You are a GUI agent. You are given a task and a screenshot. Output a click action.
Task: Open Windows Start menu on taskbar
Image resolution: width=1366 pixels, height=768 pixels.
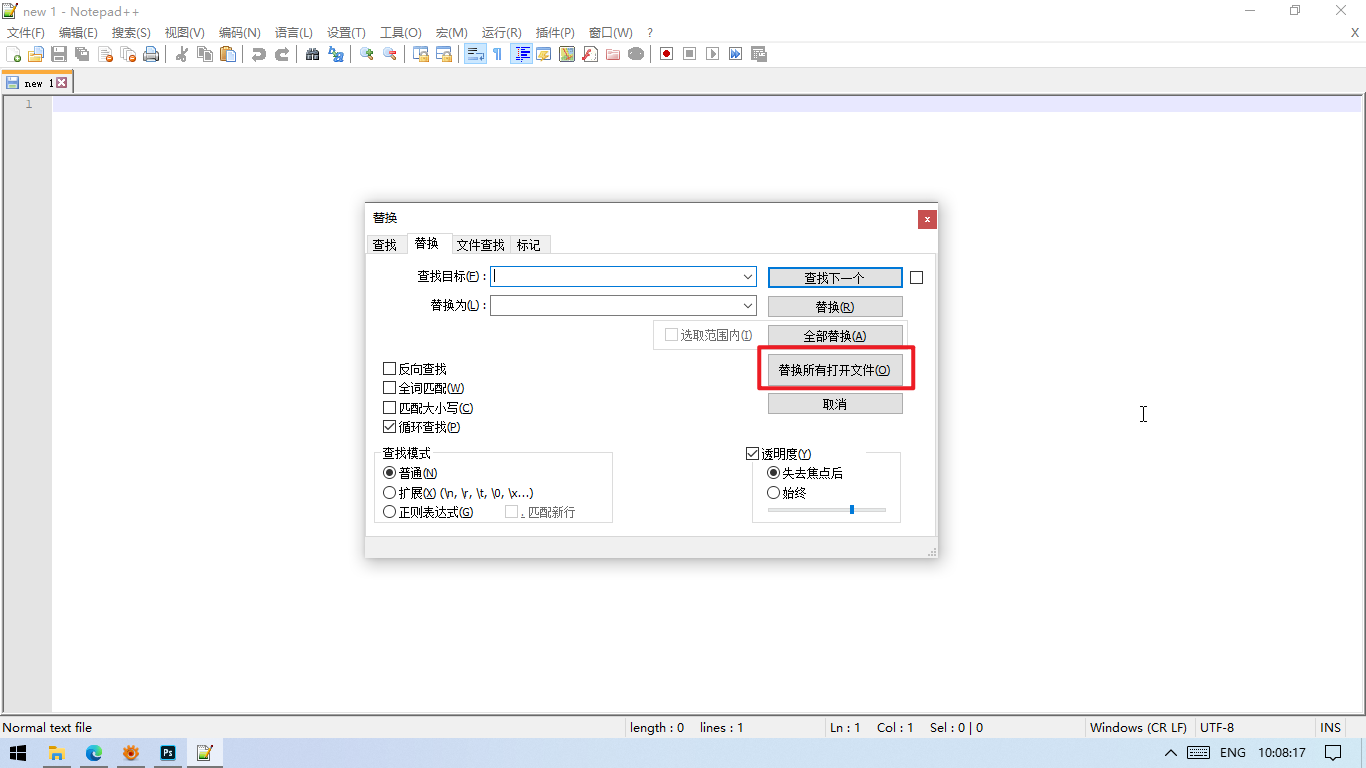(18, 753)
